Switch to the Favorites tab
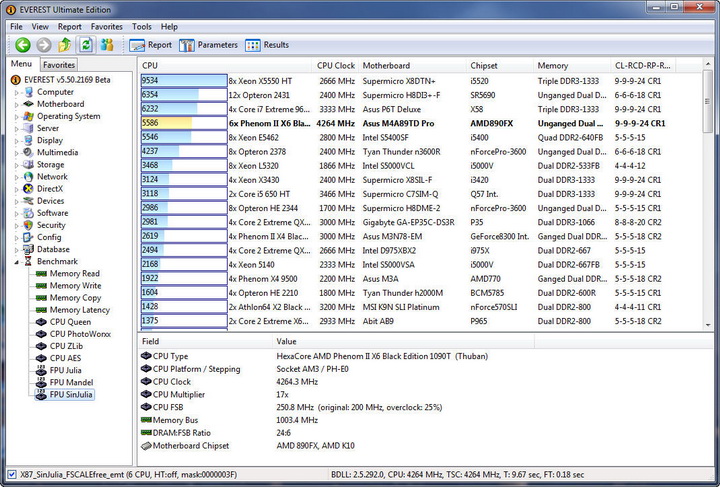The width and height of the screenshot is (720, 487). point(59,65)
